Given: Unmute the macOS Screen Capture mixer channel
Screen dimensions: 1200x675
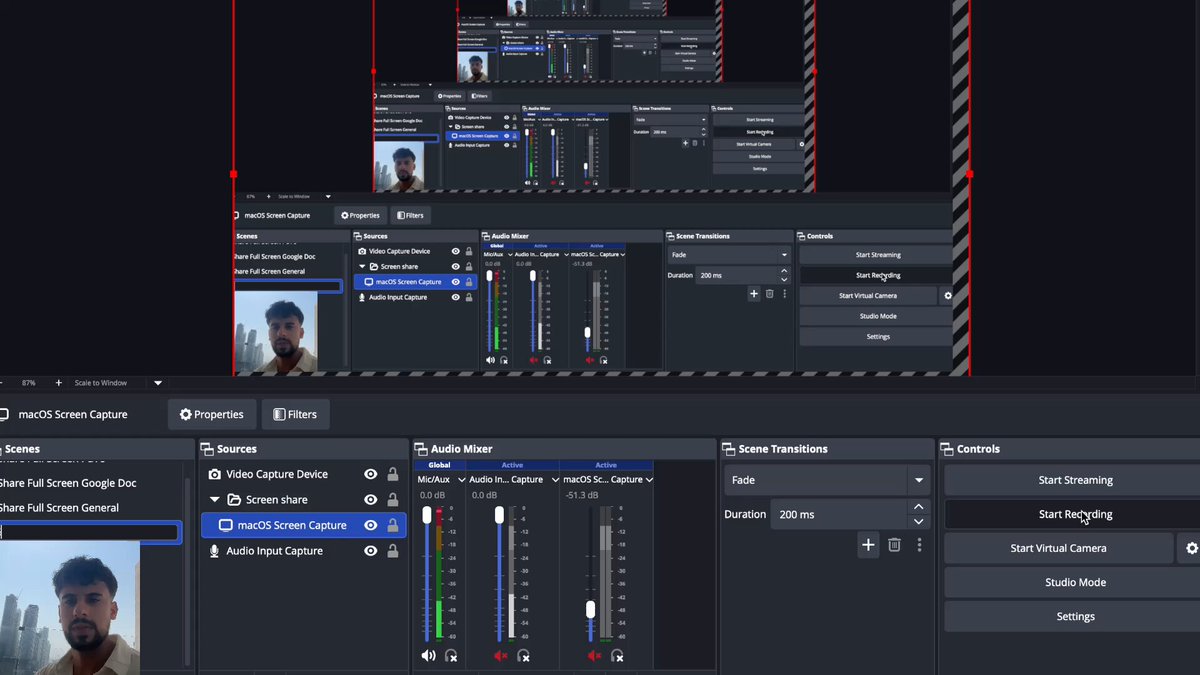Looking at the screenshot, I should (594, 656).
